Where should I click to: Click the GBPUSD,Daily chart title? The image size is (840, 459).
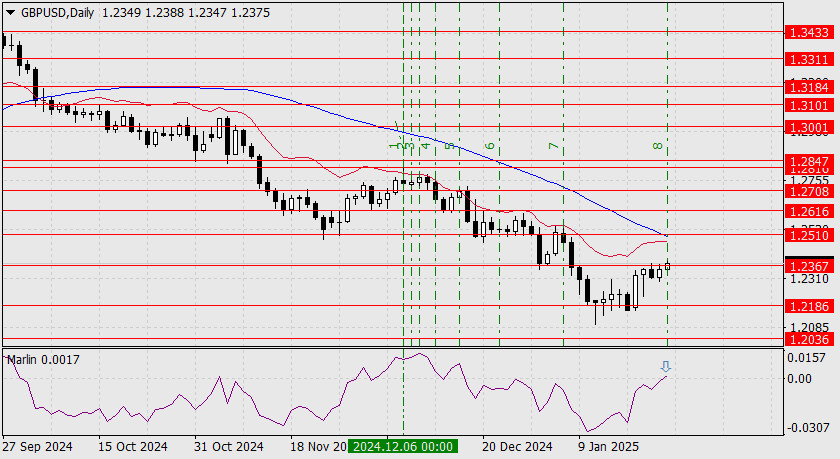(x=57, y=13)
